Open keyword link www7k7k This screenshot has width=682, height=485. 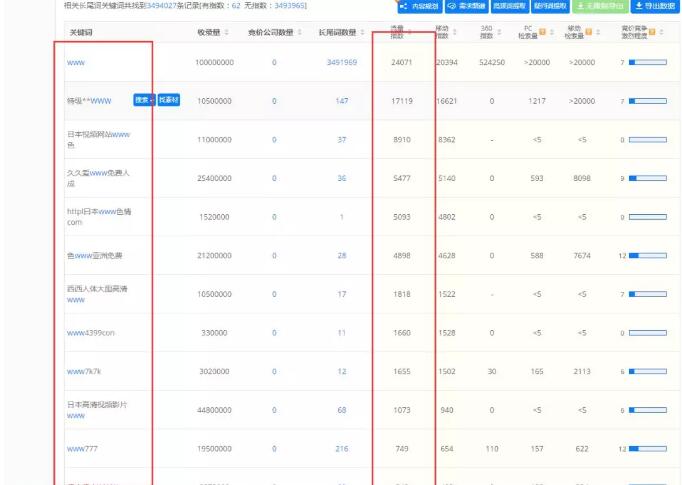tap(84, 371)
